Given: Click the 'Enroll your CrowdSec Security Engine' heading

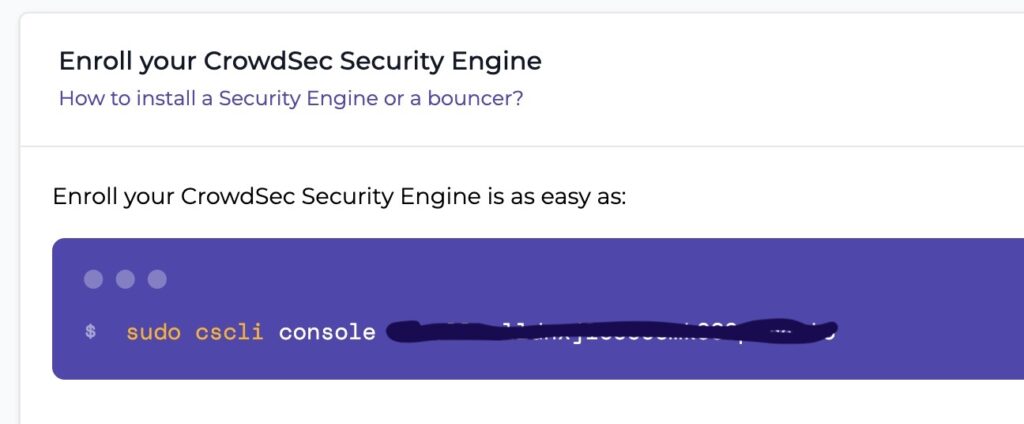Looking at the screenshot, I should click(300, 61).
